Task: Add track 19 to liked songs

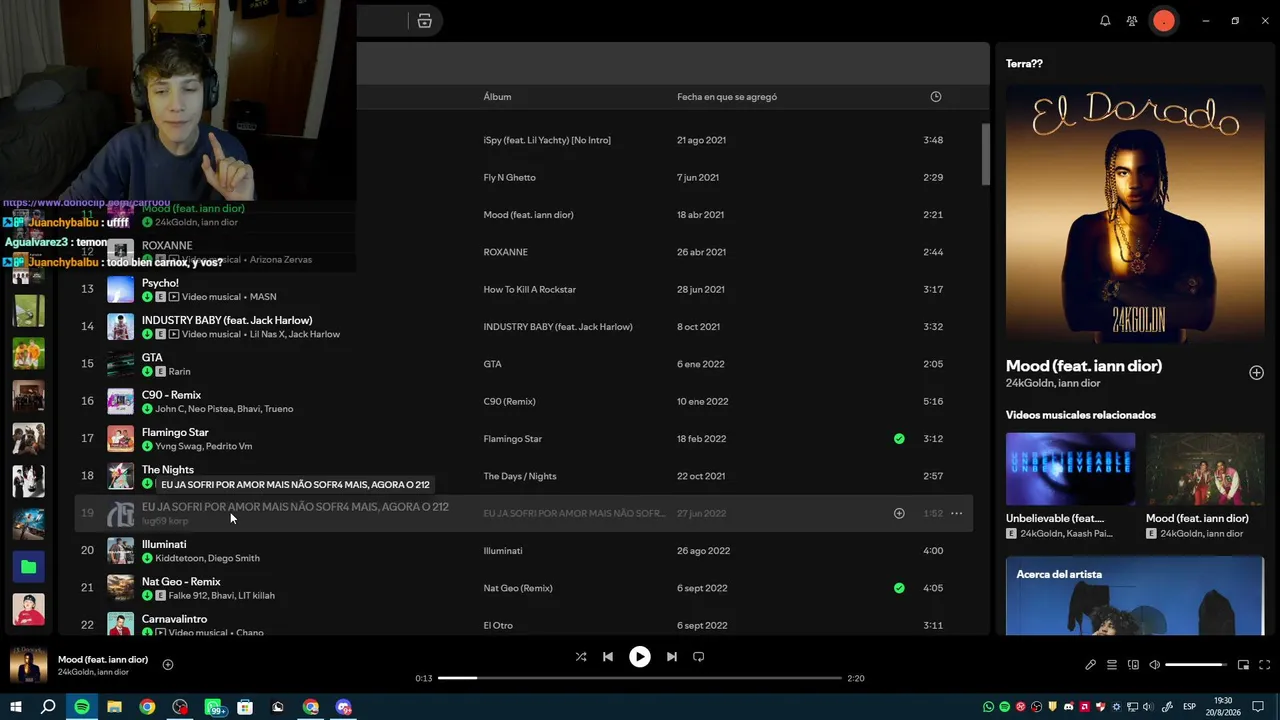Action: (x=899, y=513)
